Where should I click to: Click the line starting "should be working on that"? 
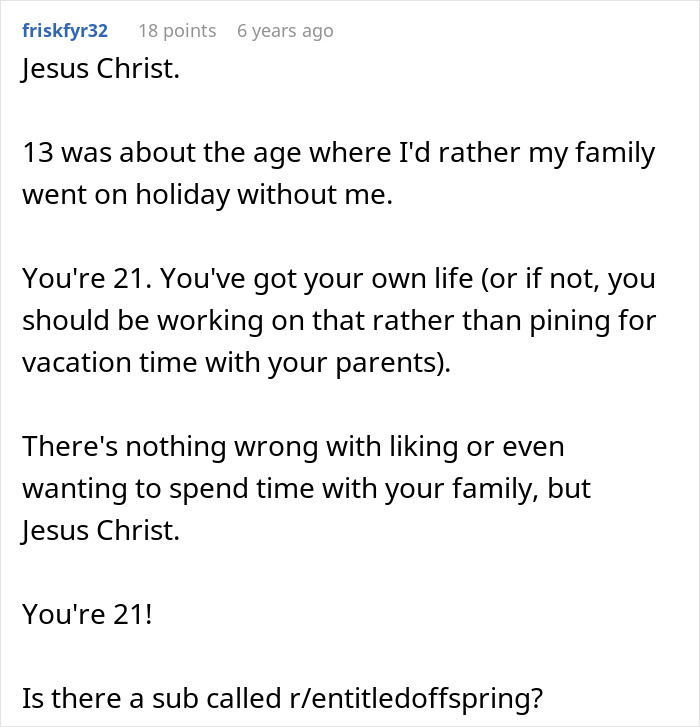pyautogui.click(x=339, y=322)
